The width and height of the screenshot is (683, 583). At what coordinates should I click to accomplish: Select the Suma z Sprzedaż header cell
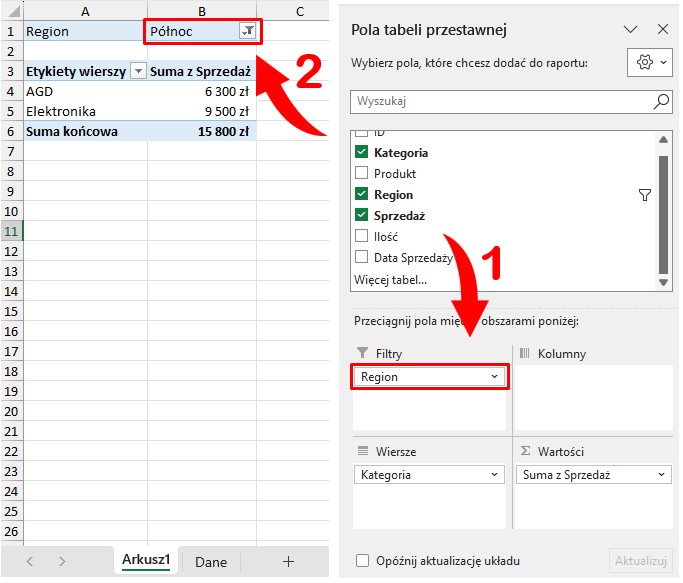point(202,71)
